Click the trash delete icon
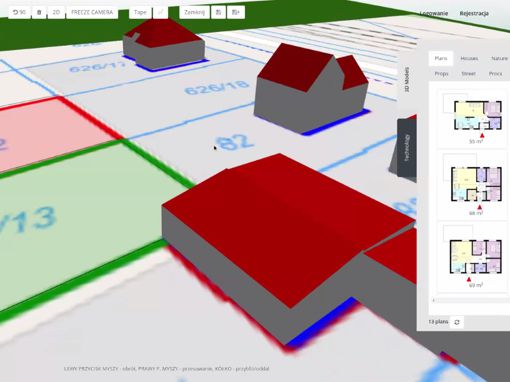510x382 pixels. (39, 12)
